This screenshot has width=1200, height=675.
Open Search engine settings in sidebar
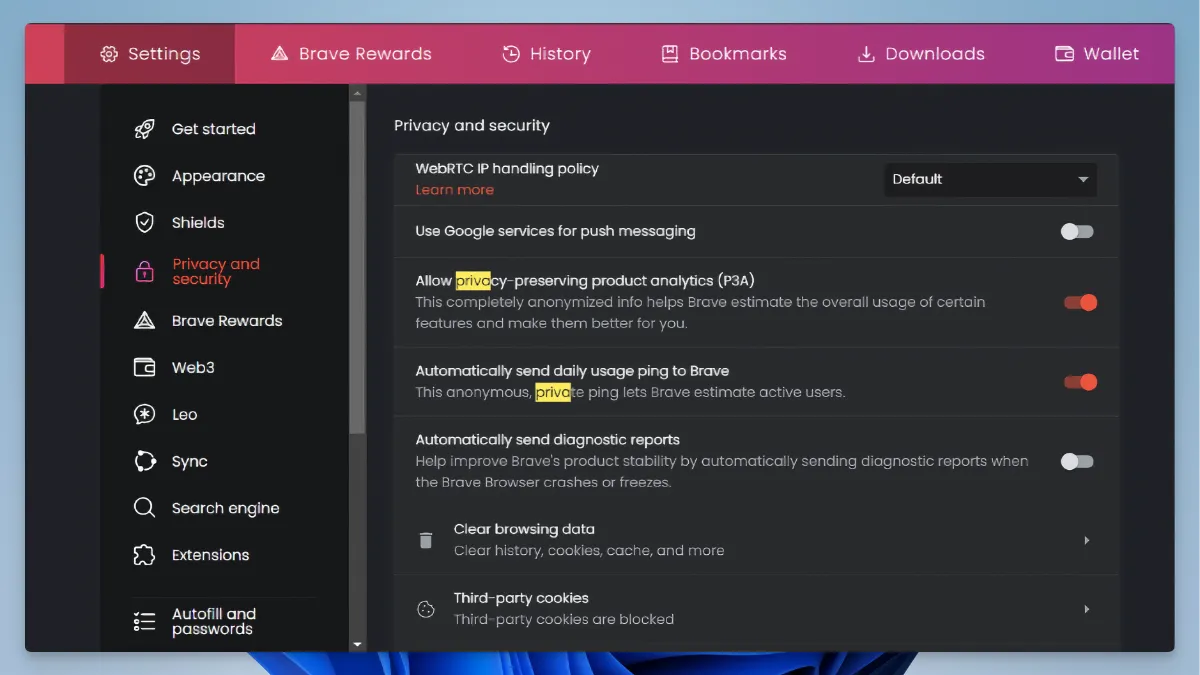pyautogui.click(x=225, y=509)
